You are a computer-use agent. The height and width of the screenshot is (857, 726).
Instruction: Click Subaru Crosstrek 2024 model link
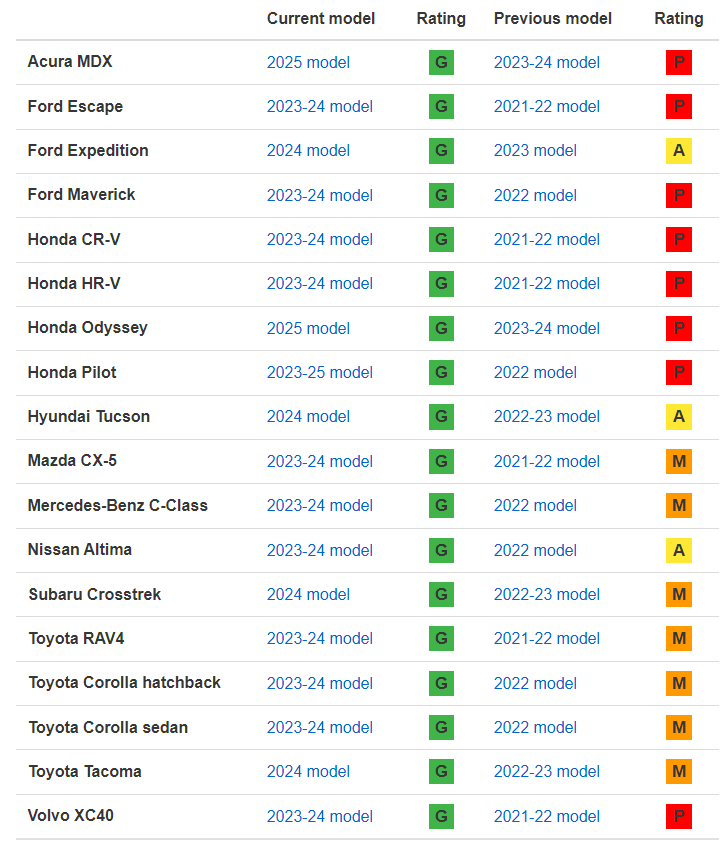(308, 595)
